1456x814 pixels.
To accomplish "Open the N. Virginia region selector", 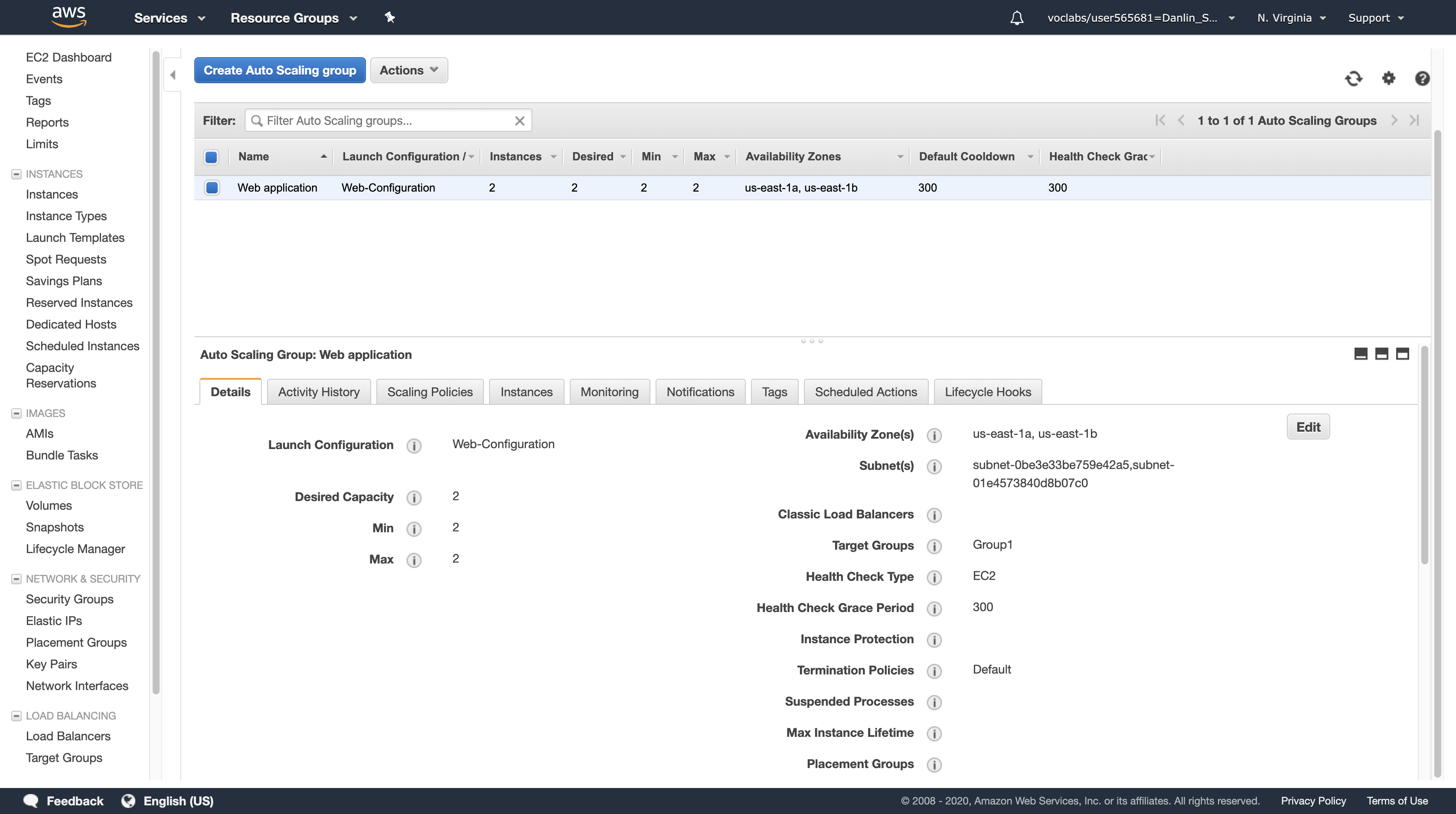I will [1291, 18].
